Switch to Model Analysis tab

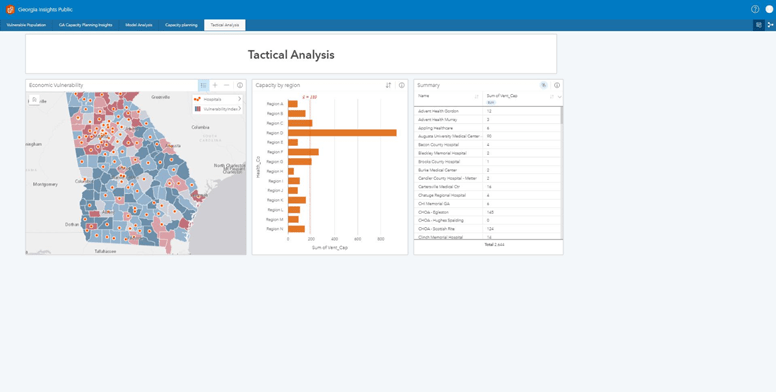coord(139,25)
